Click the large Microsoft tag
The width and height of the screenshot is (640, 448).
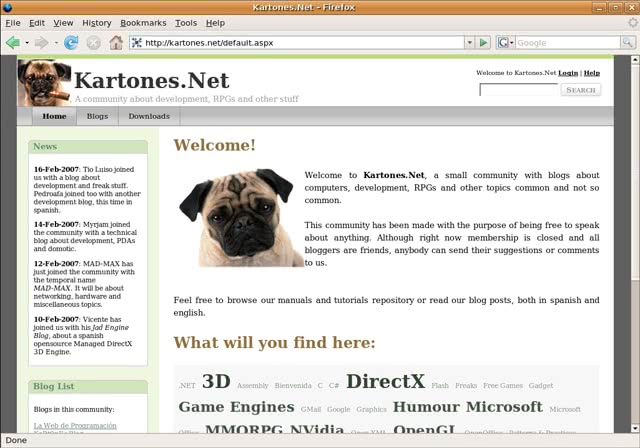[504, 407]
